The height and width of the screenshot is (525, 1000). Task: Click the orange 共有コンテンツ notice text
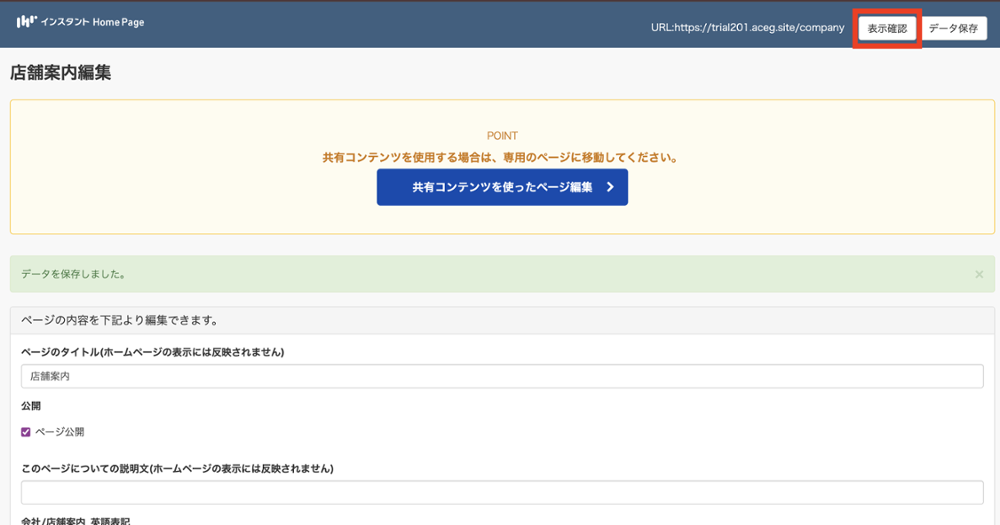click(x=502, y=158)
